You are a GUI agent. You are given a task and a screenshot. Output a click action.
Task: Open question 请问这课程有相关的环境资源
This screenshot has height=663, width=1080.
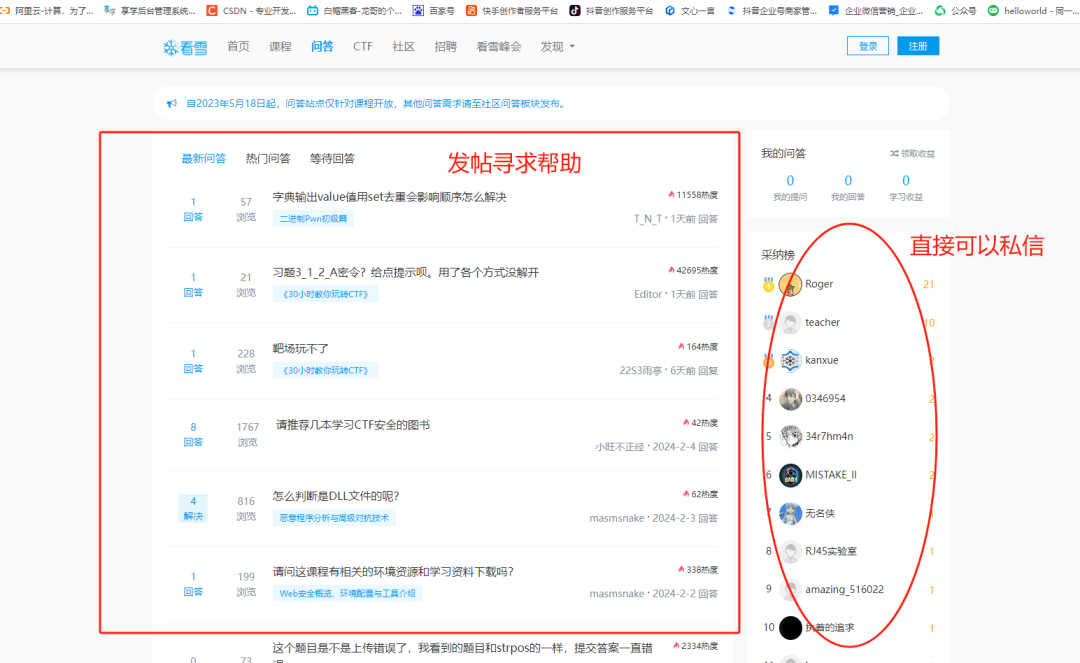click(x=393, y=571)
